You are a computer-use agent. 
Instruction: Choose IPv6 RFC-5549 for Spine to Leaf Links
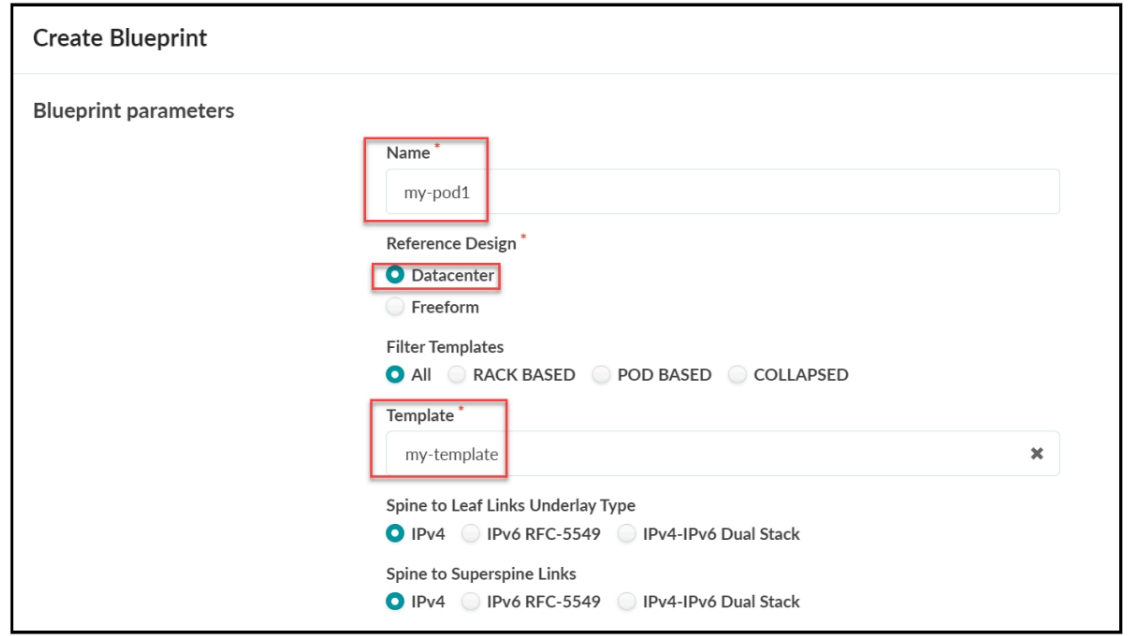tap(471, 534)
